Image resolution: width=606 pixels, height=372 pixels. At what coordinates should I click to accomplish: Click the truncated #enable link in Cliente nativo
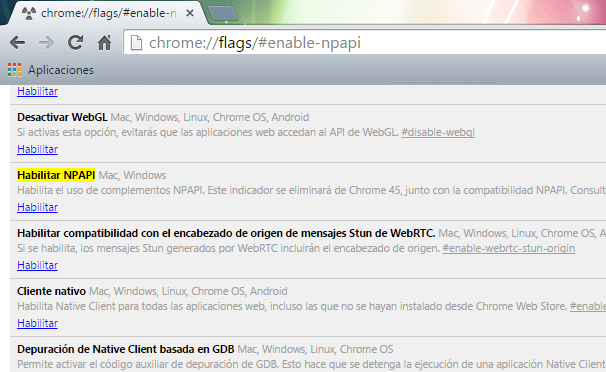(x=588, y=306)
